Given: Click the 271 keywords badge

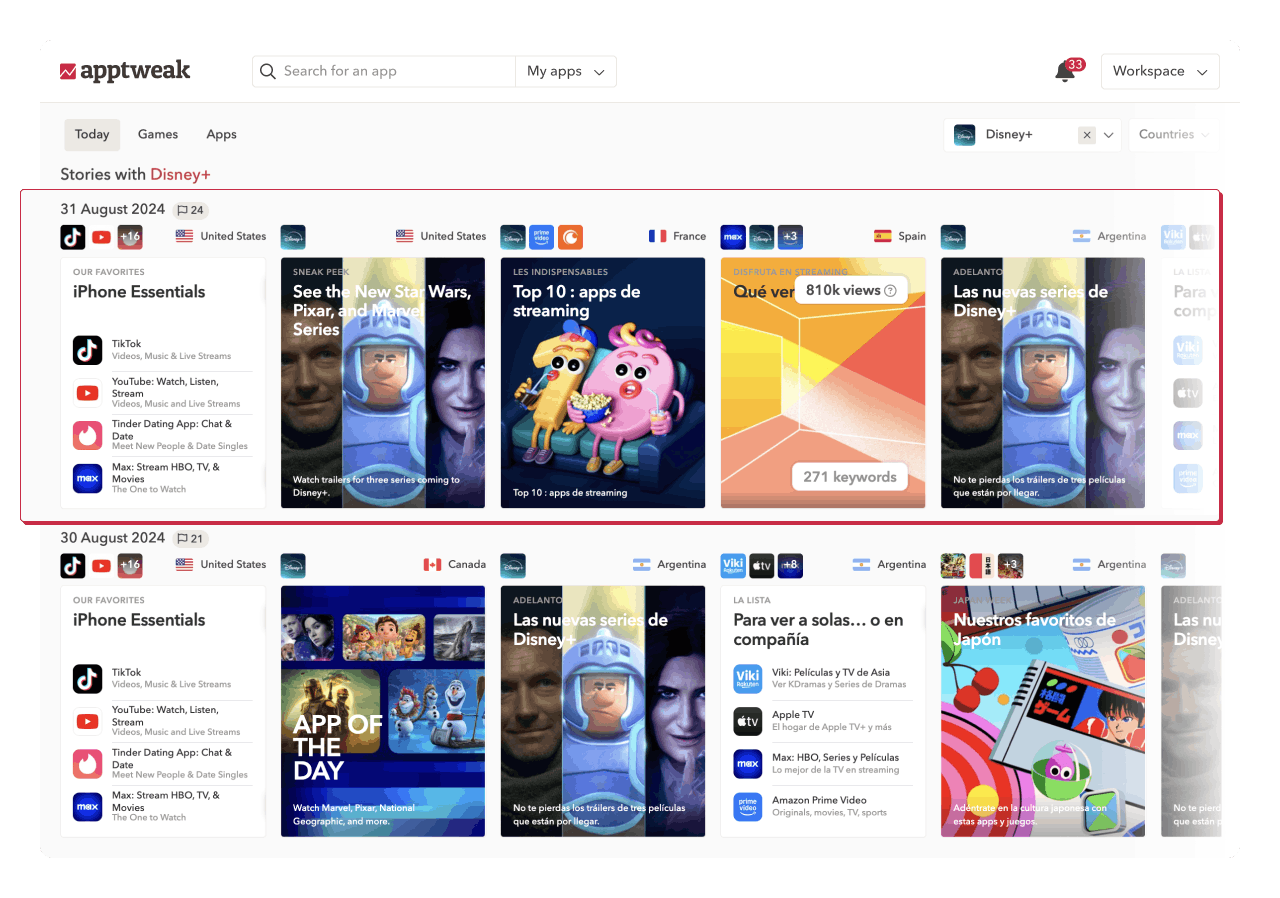Looking at the screenshot, I should point(851,477).
